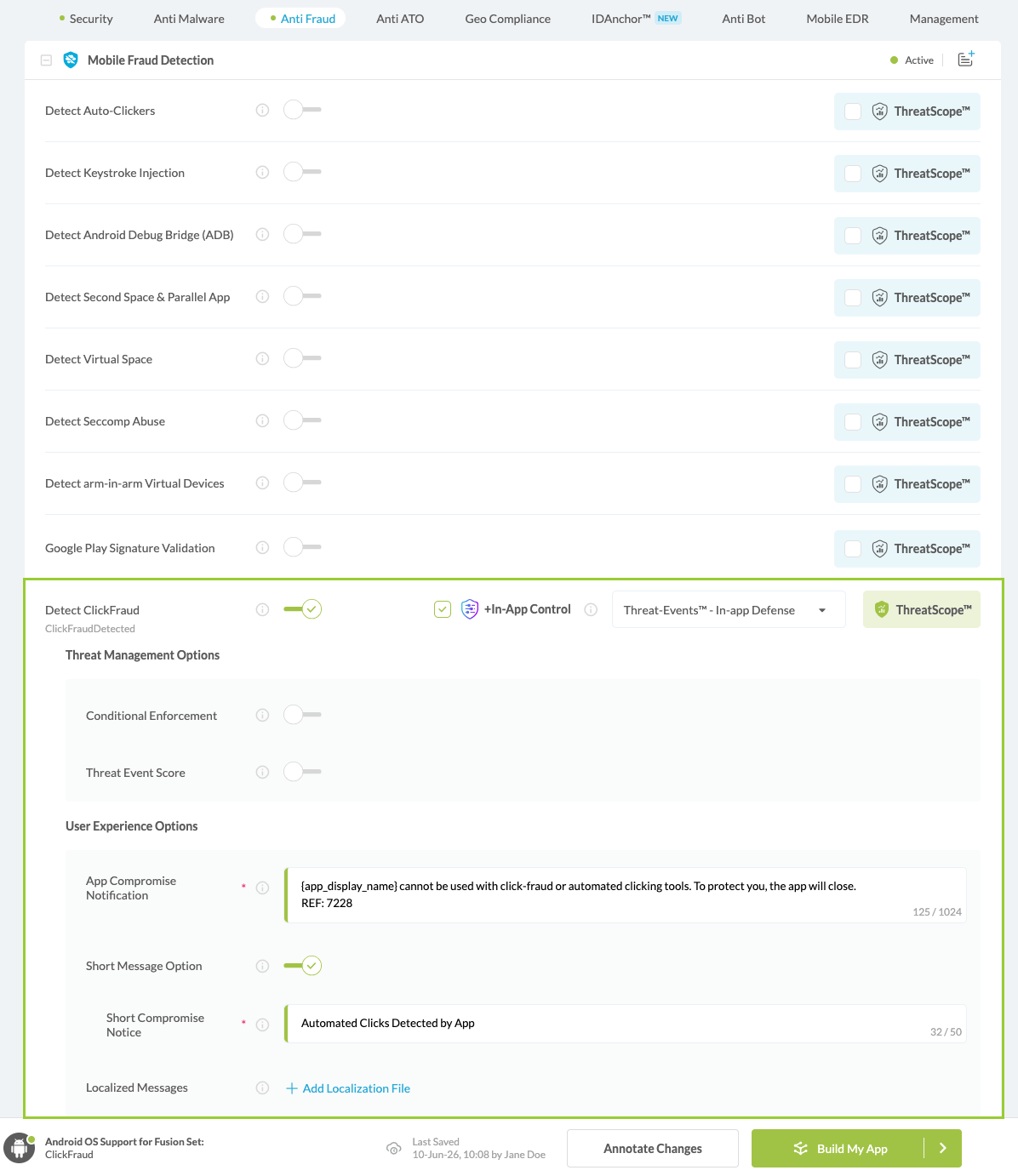Viewport: 1018px width, 1176px height.
Task: Show info for Detect arm-in-arm Virtual Devices
Action: tap(262, 482)
